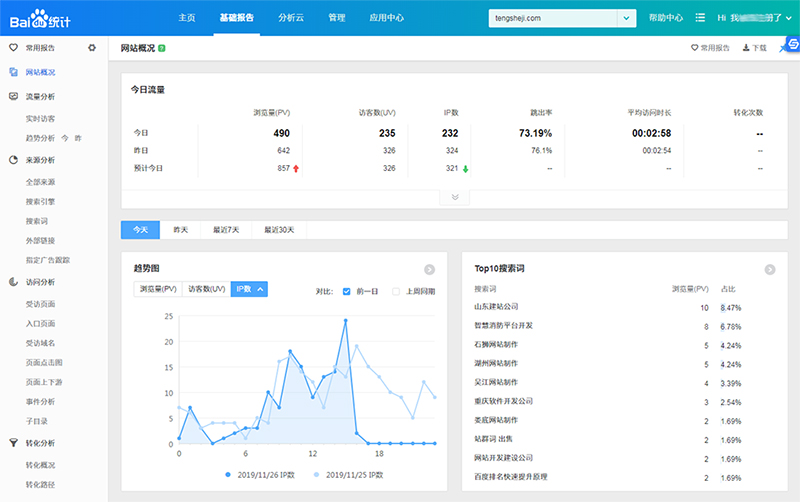800x502 pixels.
Task: Switch to the 最近7天 date tab
Action: point(226,230)
